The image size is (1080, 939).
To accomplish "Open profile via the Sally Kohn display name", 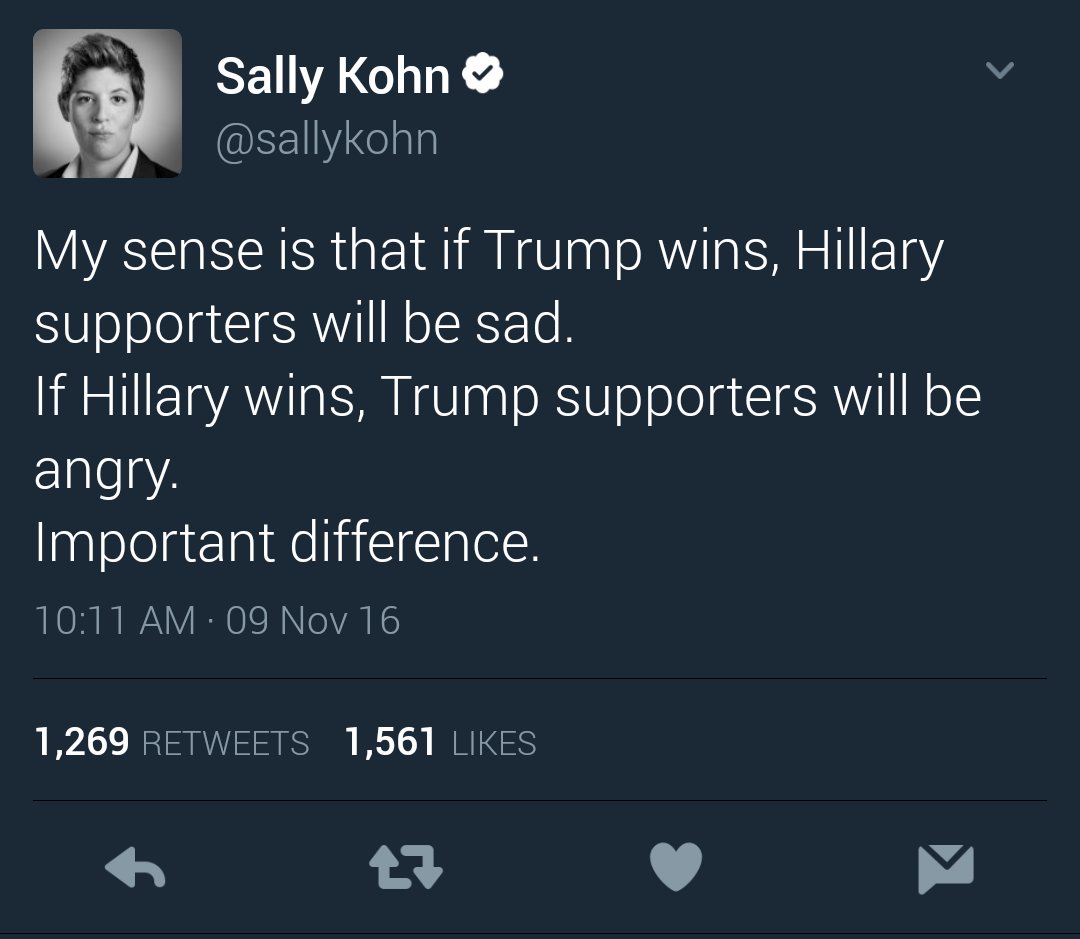I will 332,77.
